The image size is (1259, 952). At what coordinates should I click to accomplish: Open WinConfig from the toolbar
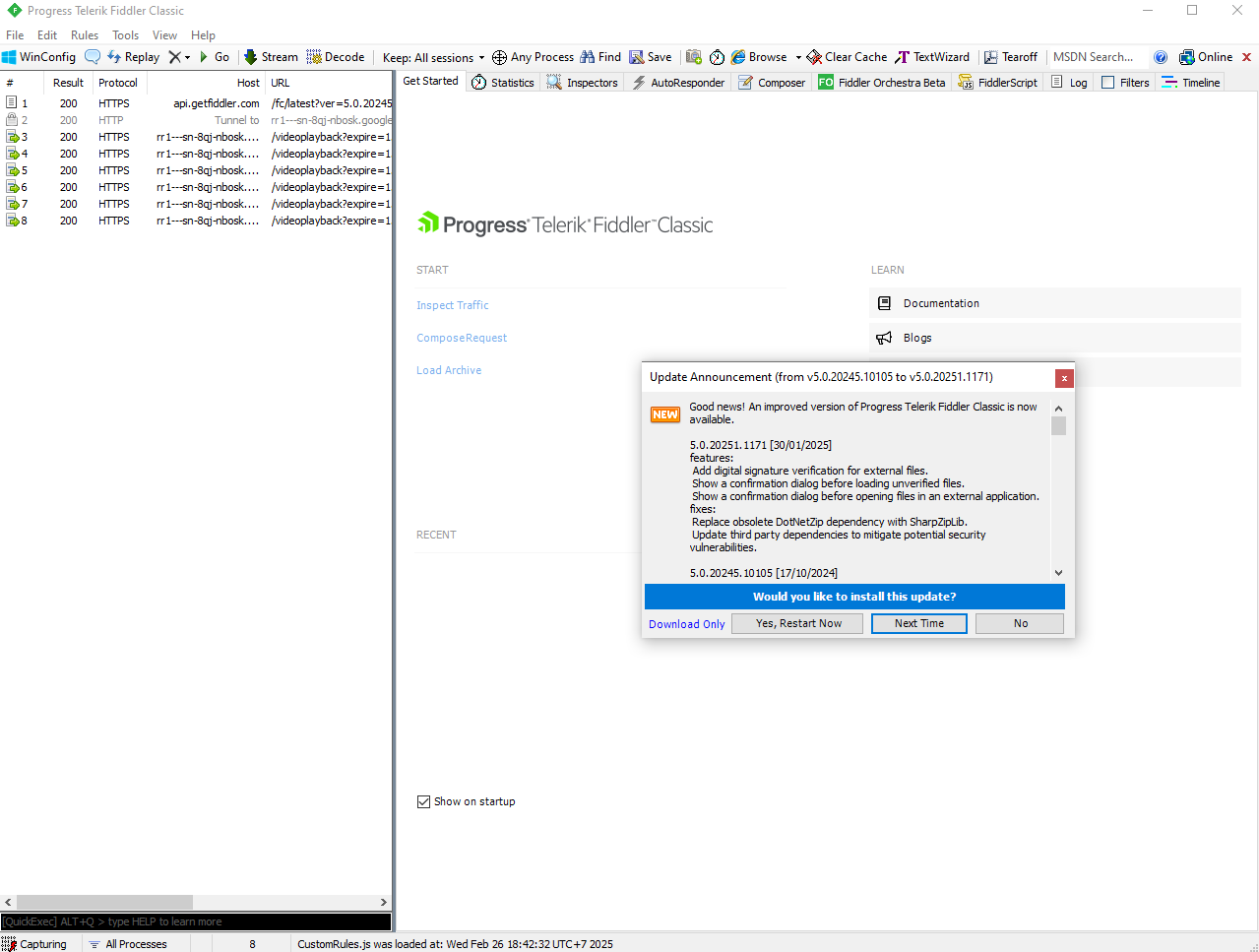[39, 57]
